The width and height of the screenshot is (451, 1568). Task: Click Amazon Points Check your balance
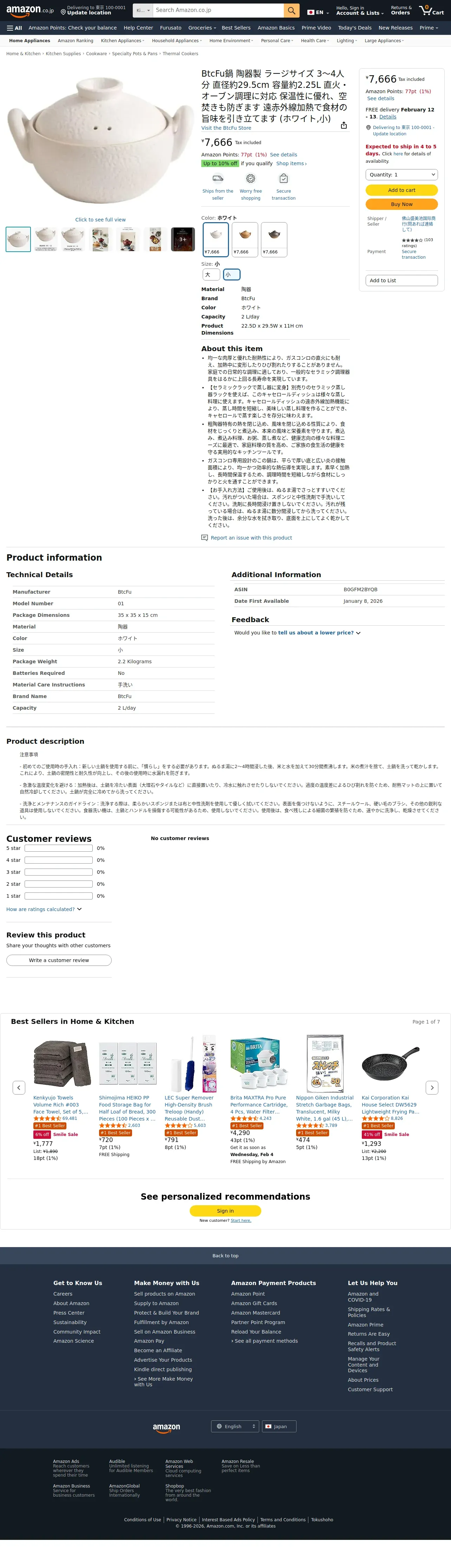click(72, 28)
